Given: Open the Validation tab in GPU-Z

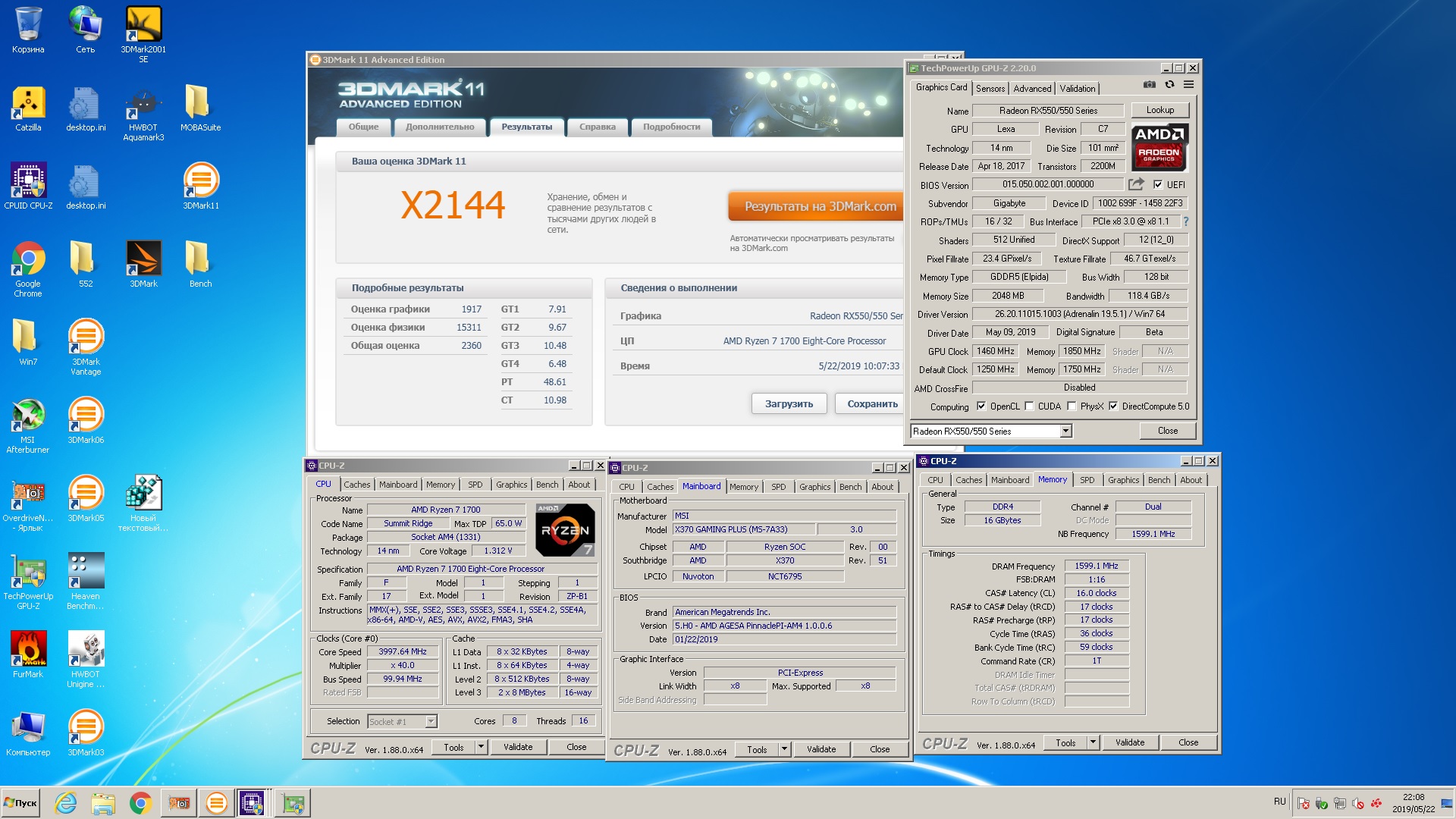Looking at the screenshot, I should pos(1077,89).
